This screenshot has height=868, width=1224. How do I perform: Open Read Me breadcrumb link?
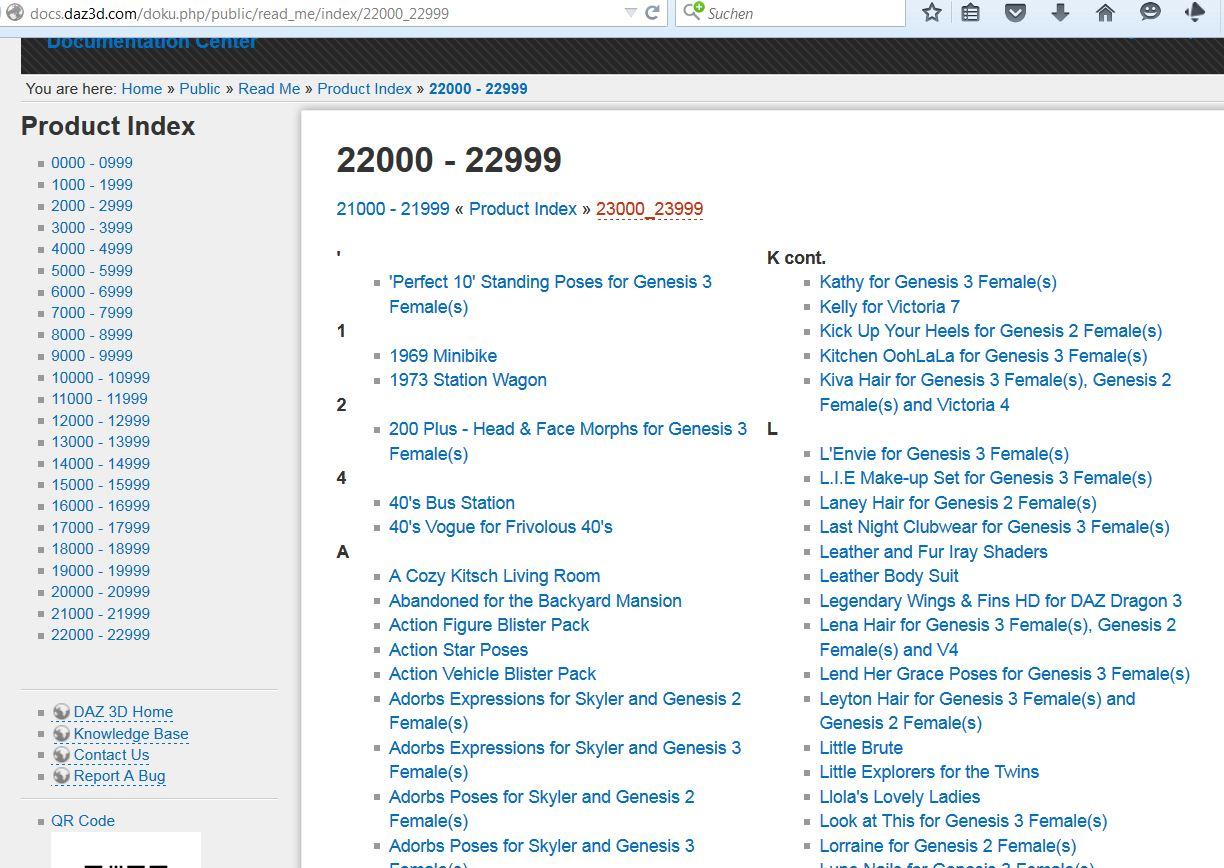(x=269, y=88)
